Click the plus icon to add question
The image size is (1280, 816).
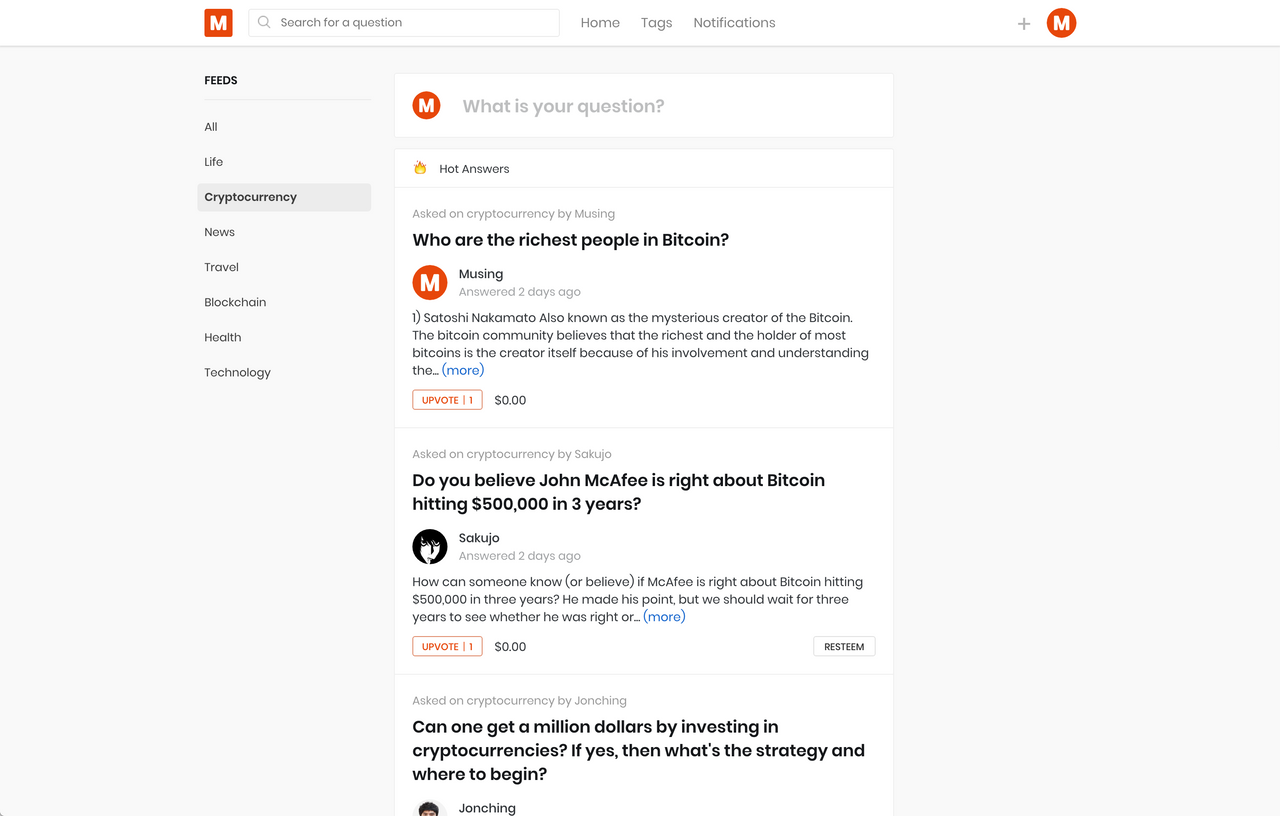[x=1024, y=24]
